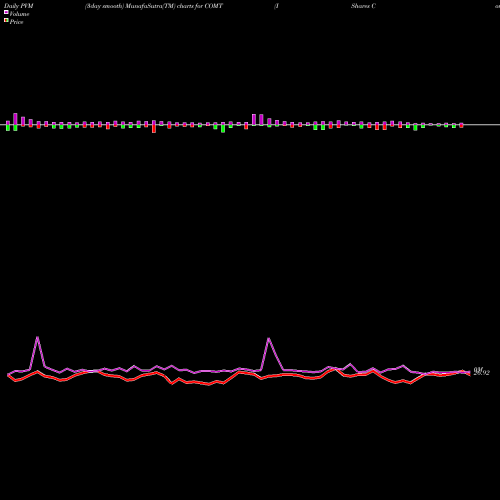Click the 'Shares C' text at top
Screen dimensions: 500x500
[x=363, y=6]
